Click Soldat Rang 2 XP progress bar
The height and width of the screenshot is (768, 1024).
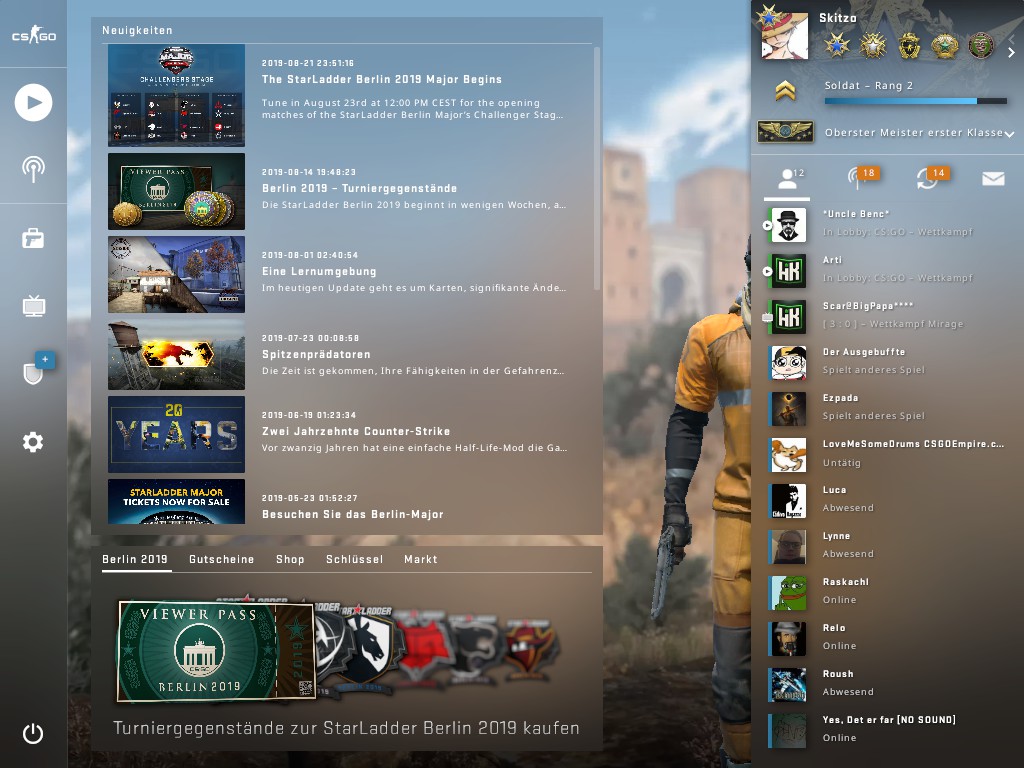[915, 101]
